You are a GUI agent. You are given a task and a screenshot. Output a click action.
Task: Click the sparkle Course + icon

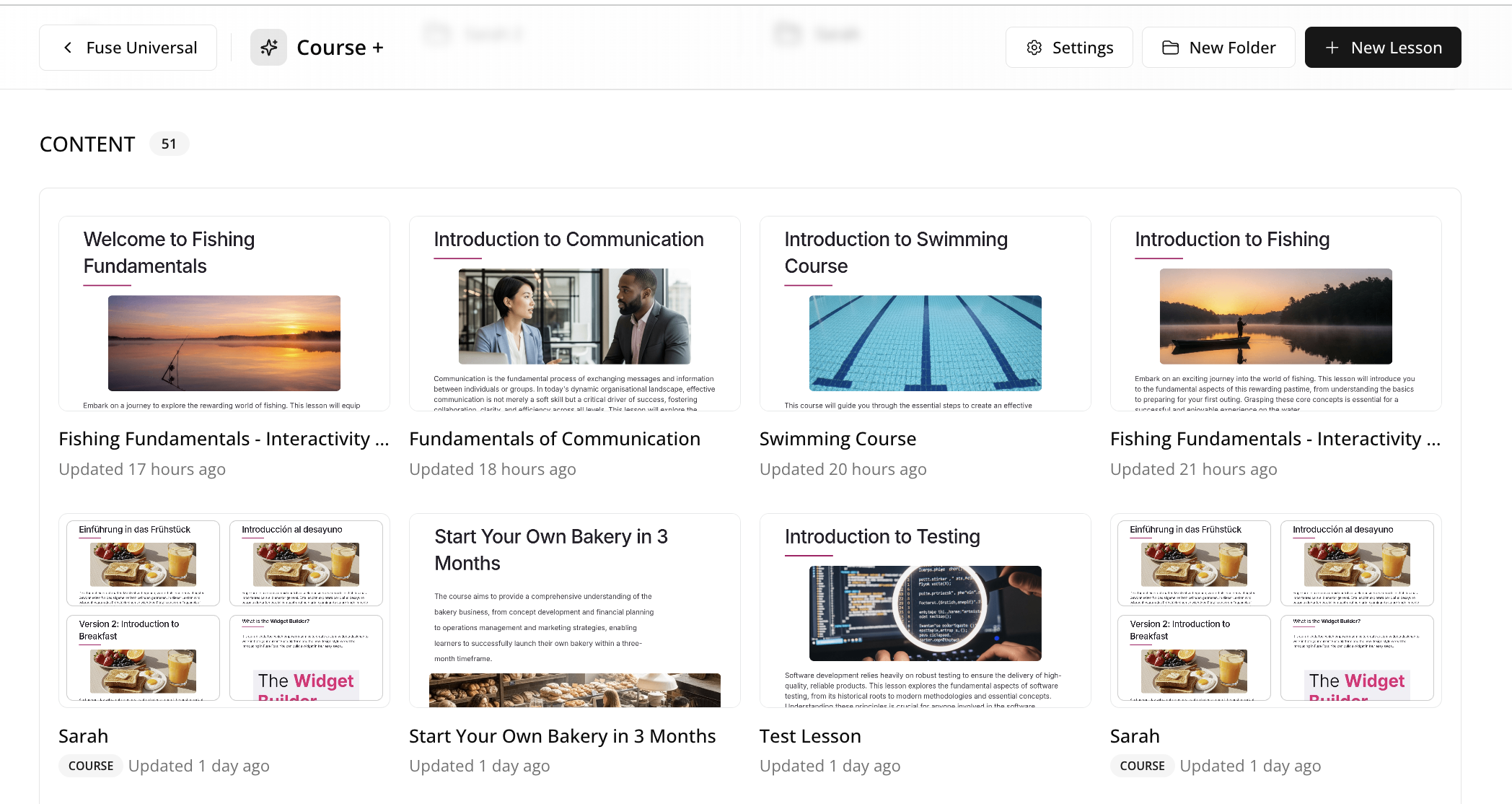pyautogui.click(x=268, y=48)
